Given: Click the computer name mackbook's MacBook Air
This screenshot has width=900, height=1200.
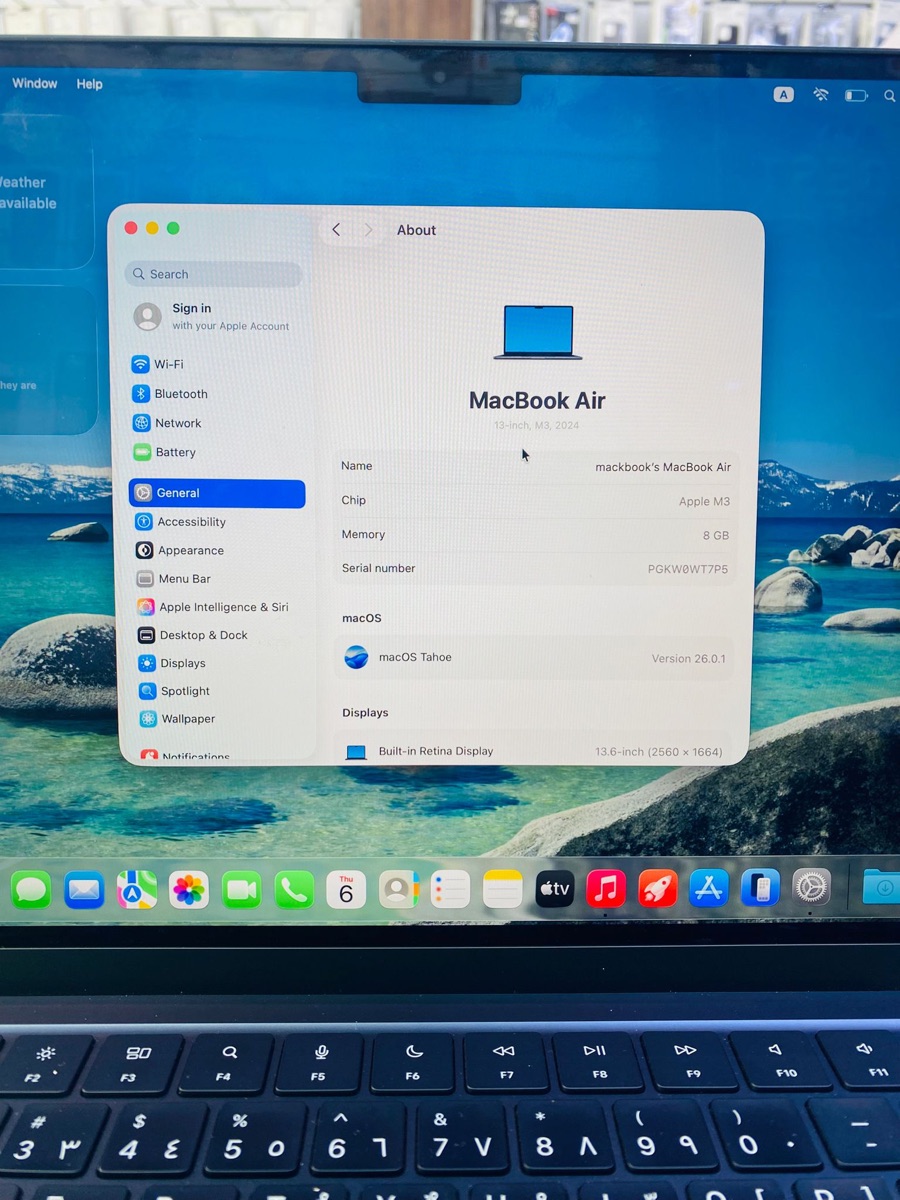Looking at the screenshot, I should point(663,467).
